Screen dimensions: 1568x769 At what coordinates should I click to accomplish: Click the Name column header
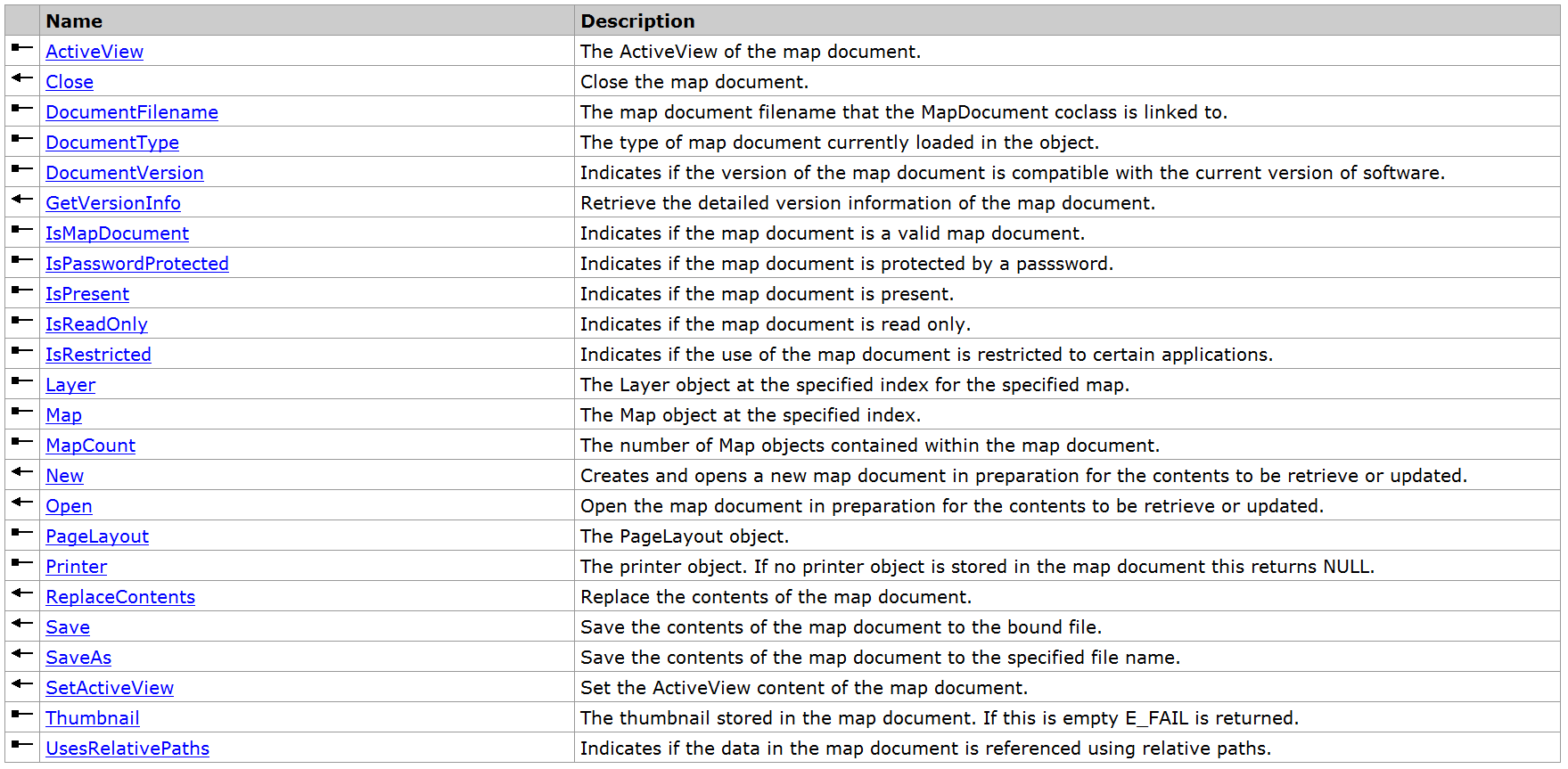(x=74, y=21)
